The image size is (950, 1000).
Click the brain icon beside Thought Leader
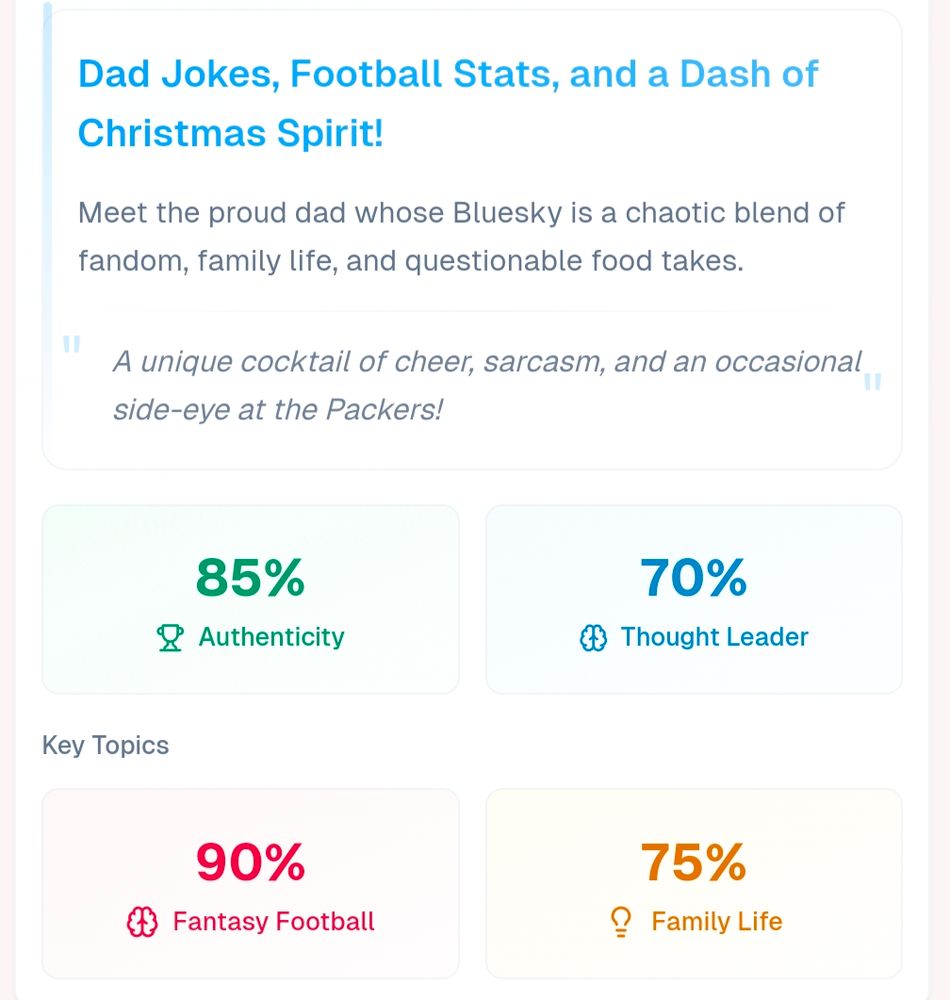[594, 638]
